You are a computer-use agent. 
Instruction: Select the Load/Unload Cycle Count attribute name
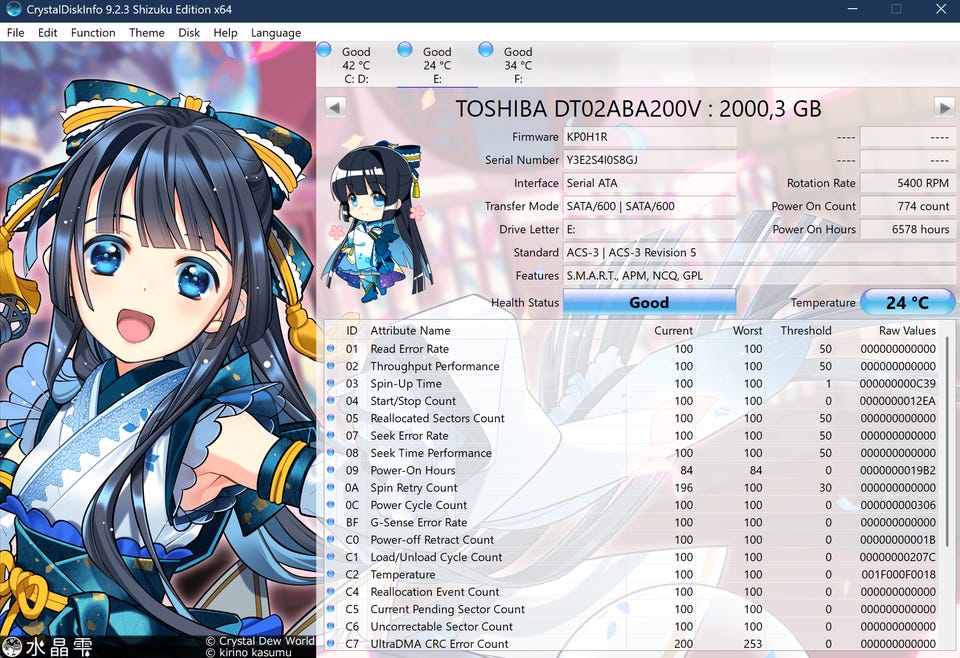click(x=436, y=558)
